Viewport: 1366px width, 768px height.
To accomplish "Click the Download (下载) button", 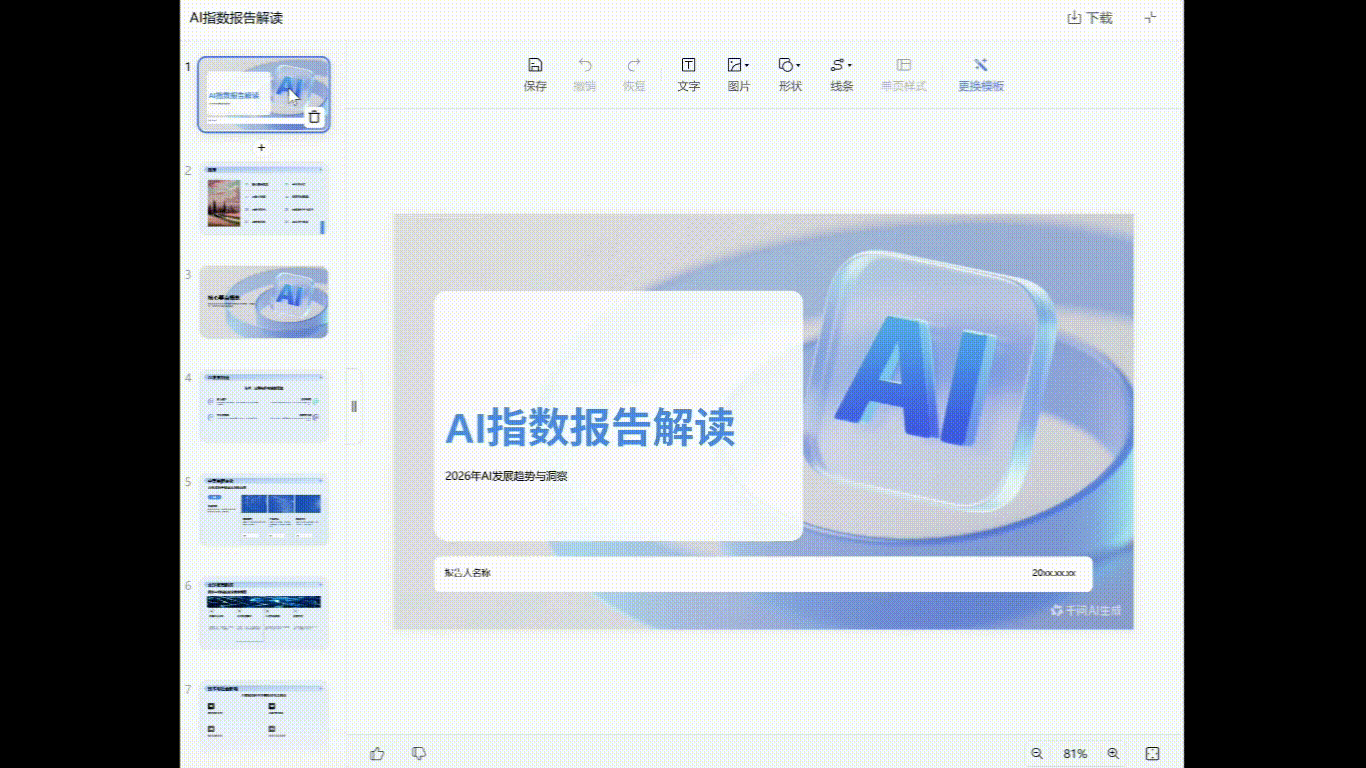I will click(x=1090, y=17).
